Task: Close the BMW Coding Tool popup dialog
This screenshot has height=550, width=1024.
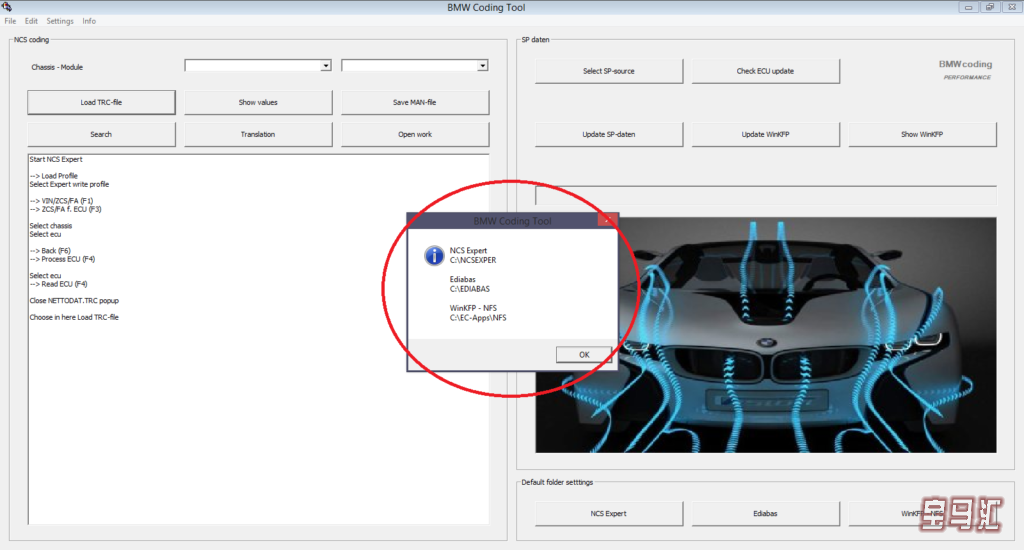Action: pyautogui.click(x=607, y=220)
